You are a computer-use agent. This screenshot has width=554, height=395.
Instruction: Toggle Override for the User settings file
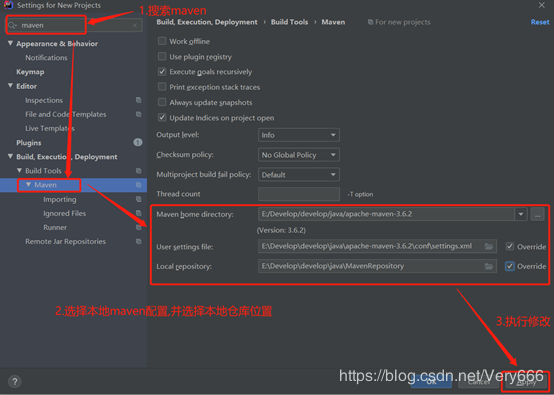[509, 246]
